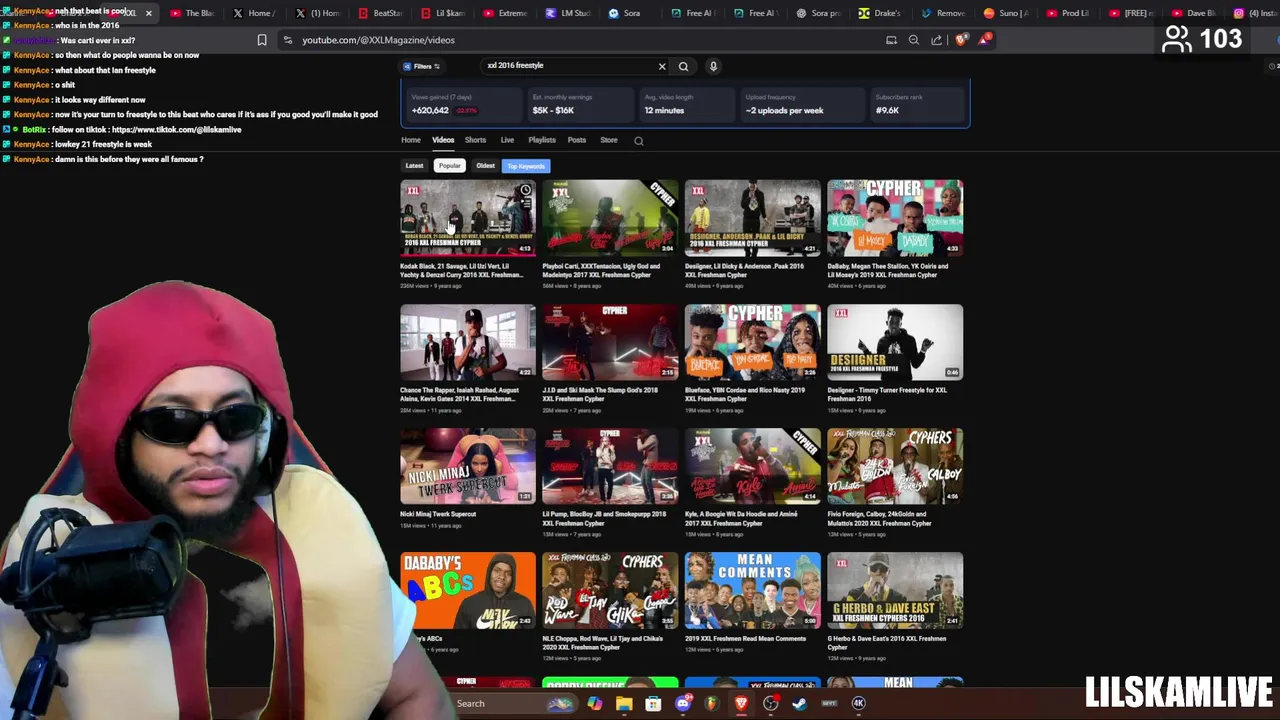
Task: Open J.I.D and Ski Mask 2018 cypher title
Action: click(601, 394)
